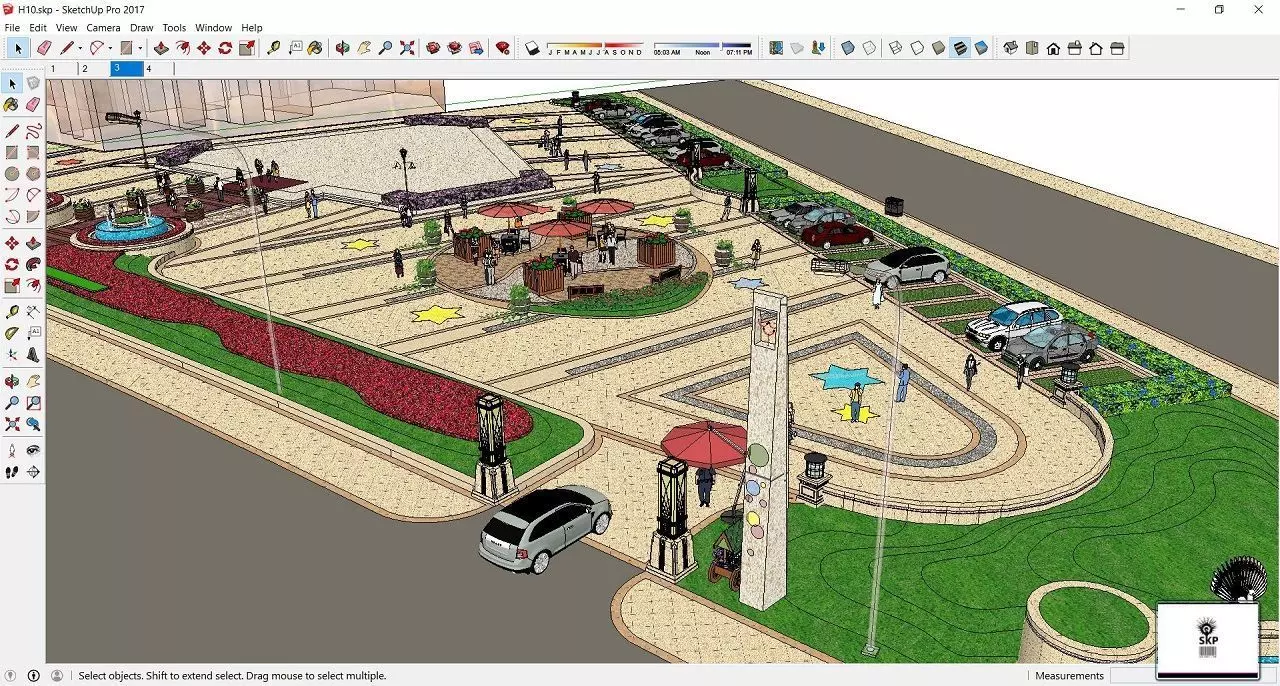
Task: Enable Shaded face style
Action: pos(938,48)
